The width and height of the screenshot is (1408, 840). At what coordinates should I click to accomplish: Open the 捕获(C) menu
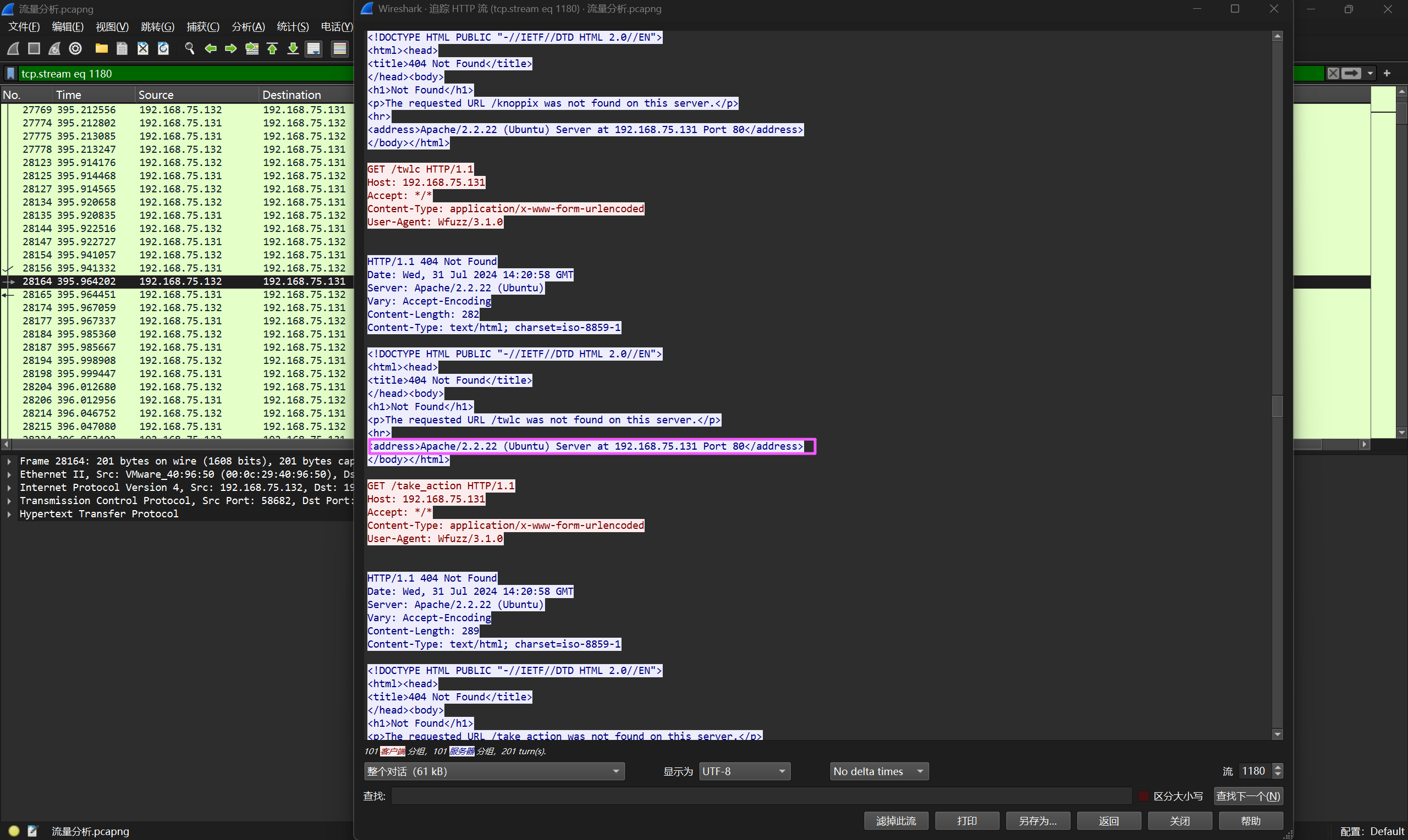[x=203, y=26]
